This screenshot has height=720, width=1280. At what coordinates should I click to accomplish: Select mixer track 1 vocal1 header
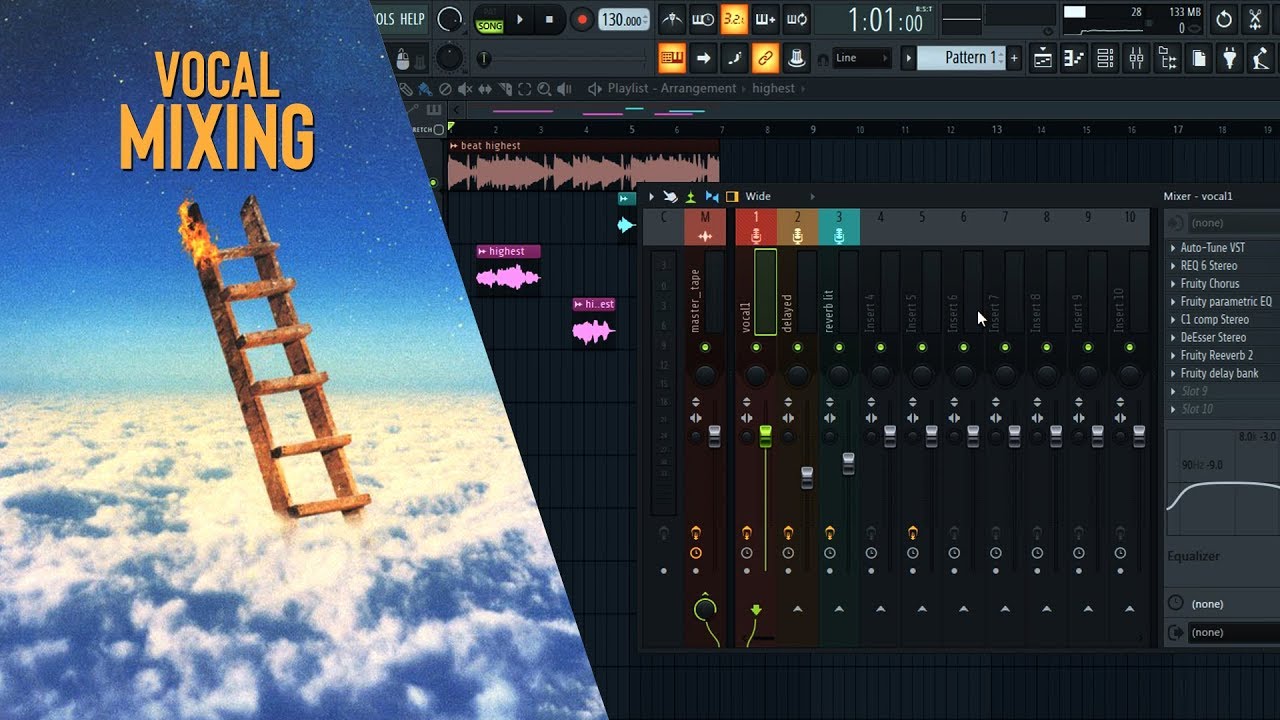pyautogui.click(x=756, y=227)
